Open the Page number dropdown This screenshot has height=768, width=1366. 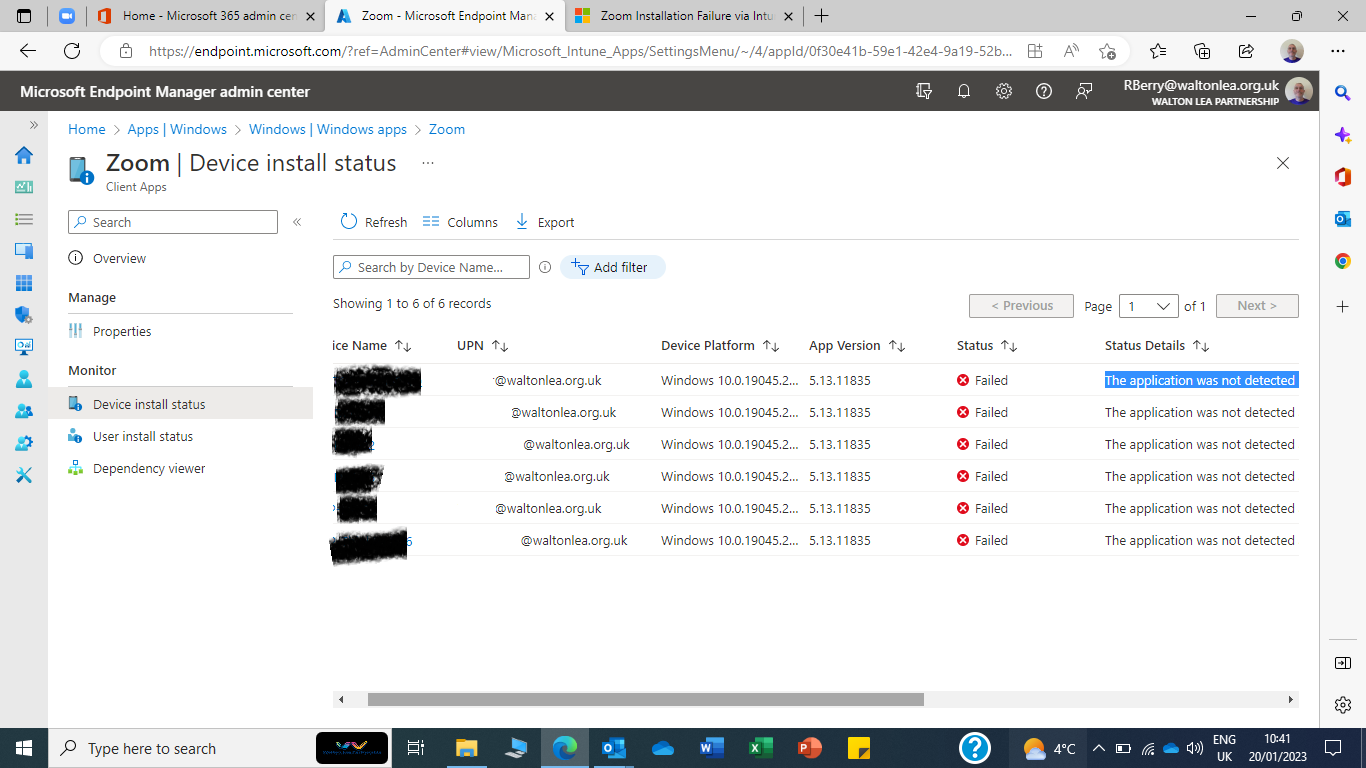pos(1149,306)
